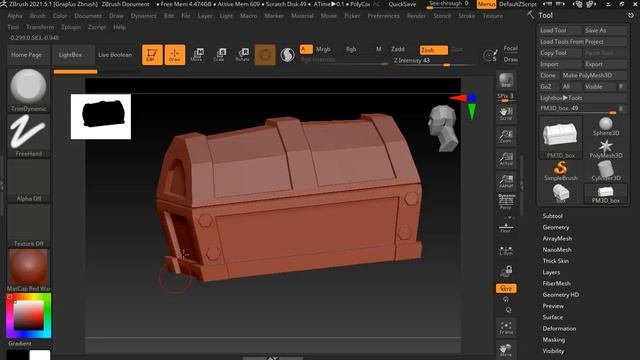This screenshot has width=640, height=360.
Task: Select the Scale transform tool
Action: 220,55
